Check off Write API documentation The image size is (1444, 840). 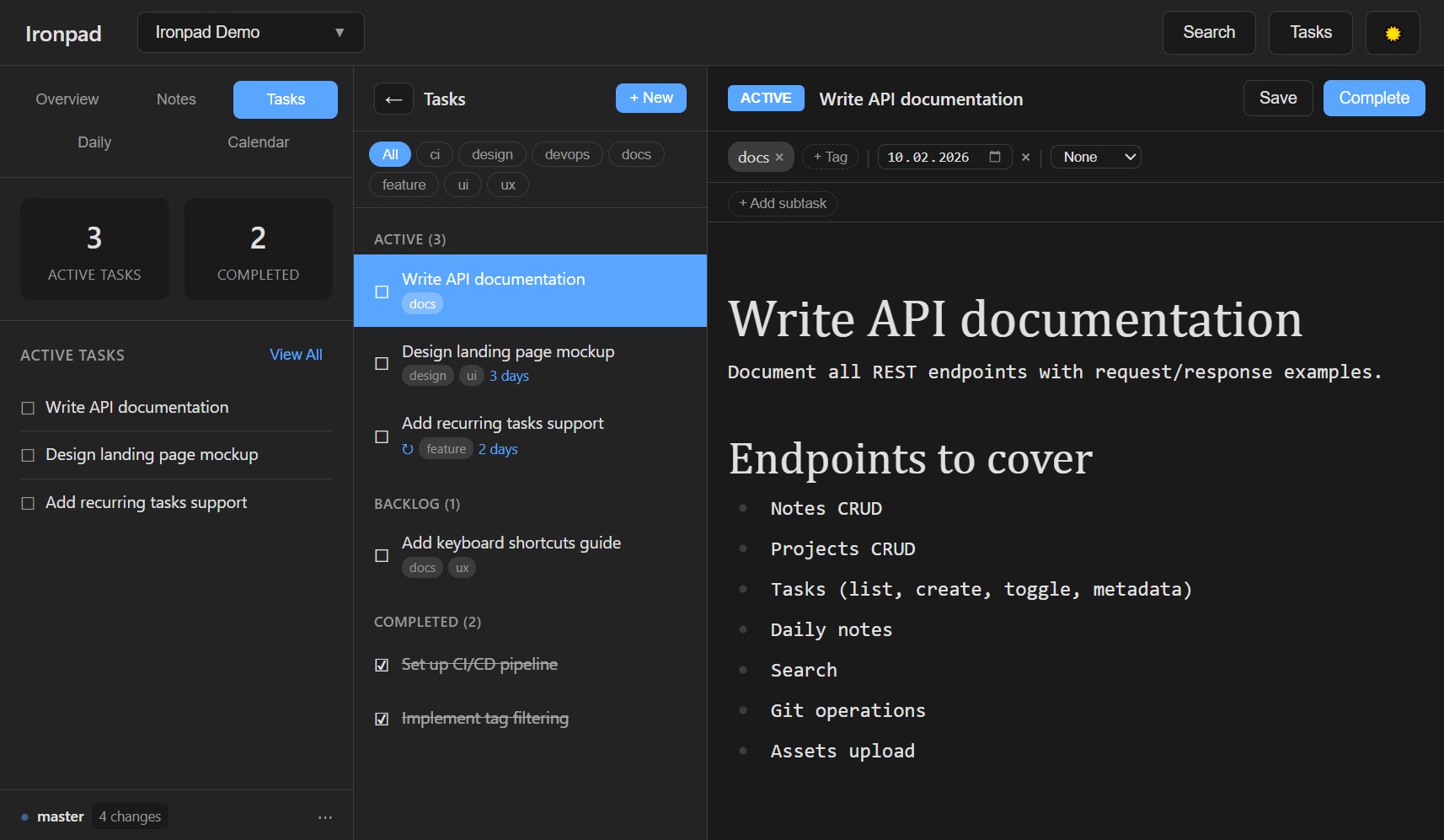pyautogui.click(x=382, y=292)
